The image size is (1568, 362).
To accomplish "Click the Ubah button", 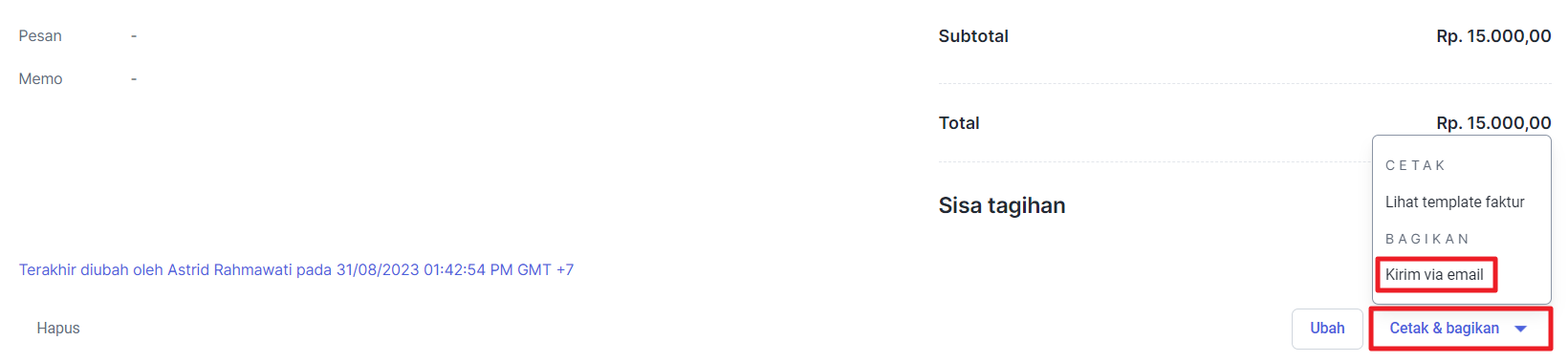I will point(1327,329).
